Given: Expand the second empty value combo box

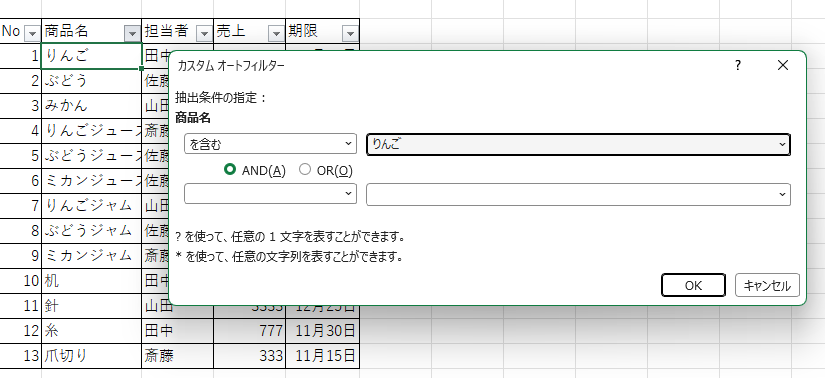Looking at the screenshot, I should 578,194.
